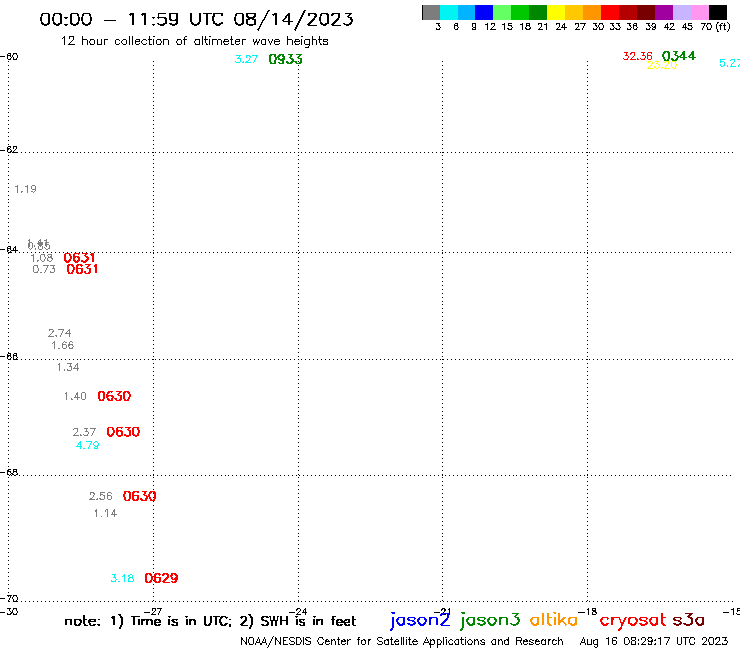
Task: Click the -68 latitude axis label
Action: point(9,473)
